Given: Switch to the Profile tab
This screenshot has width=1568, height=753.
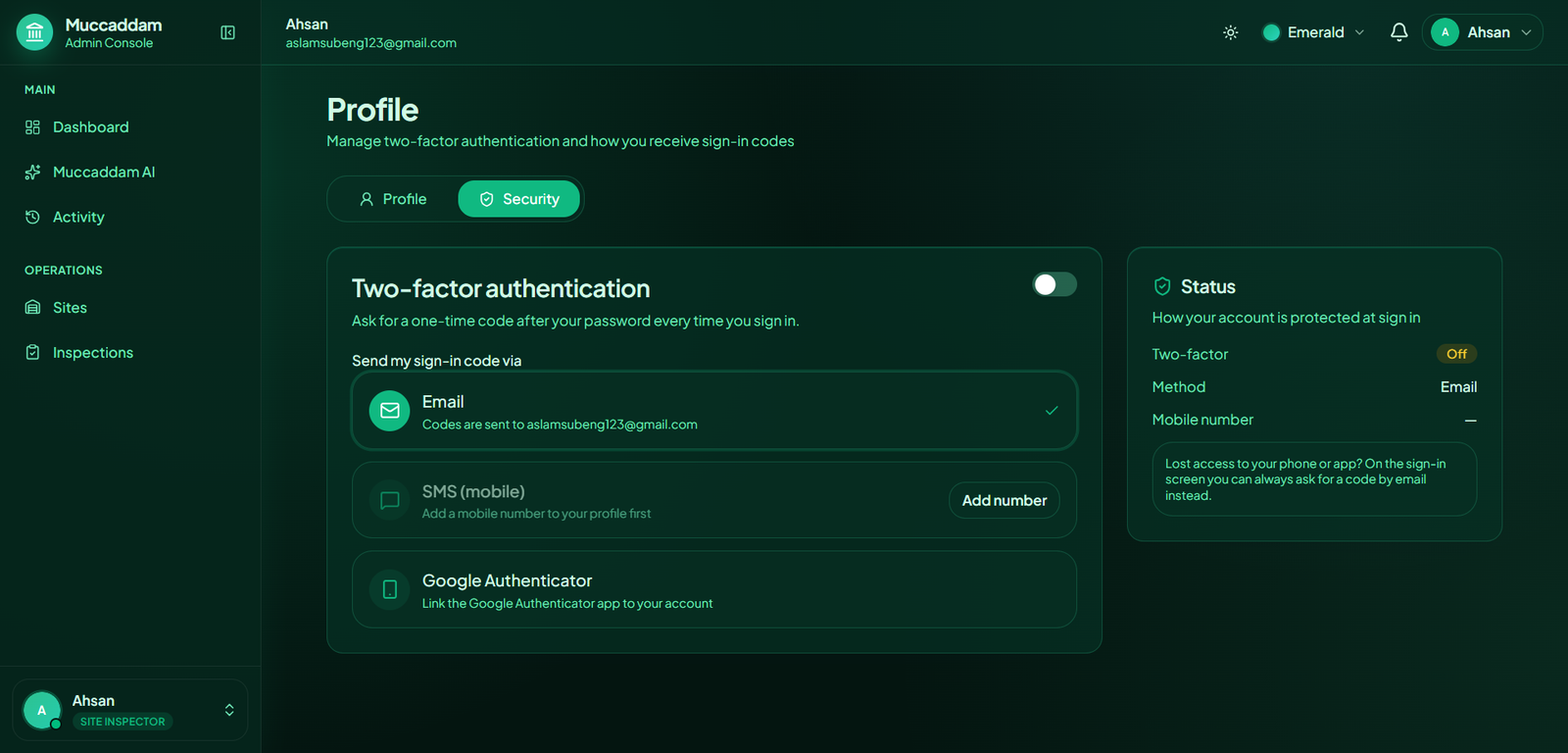Looking at the screenshot, I should point(393,199).
